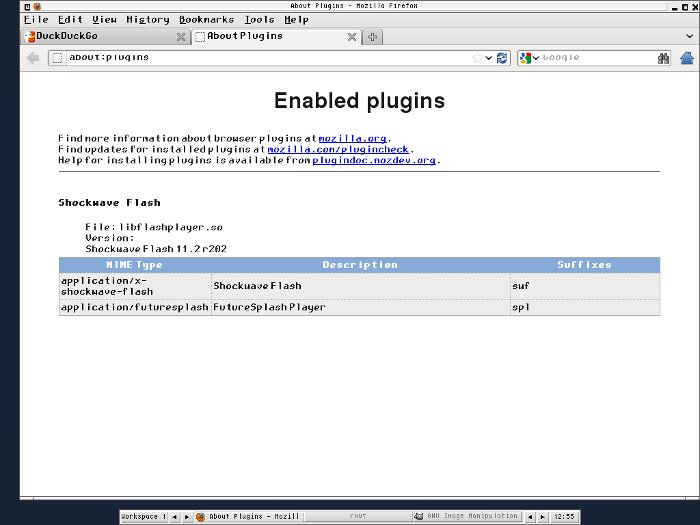Click the Suffixes column header
The width and height of the screenshot is (700, 525).
(x=584, y=265)
